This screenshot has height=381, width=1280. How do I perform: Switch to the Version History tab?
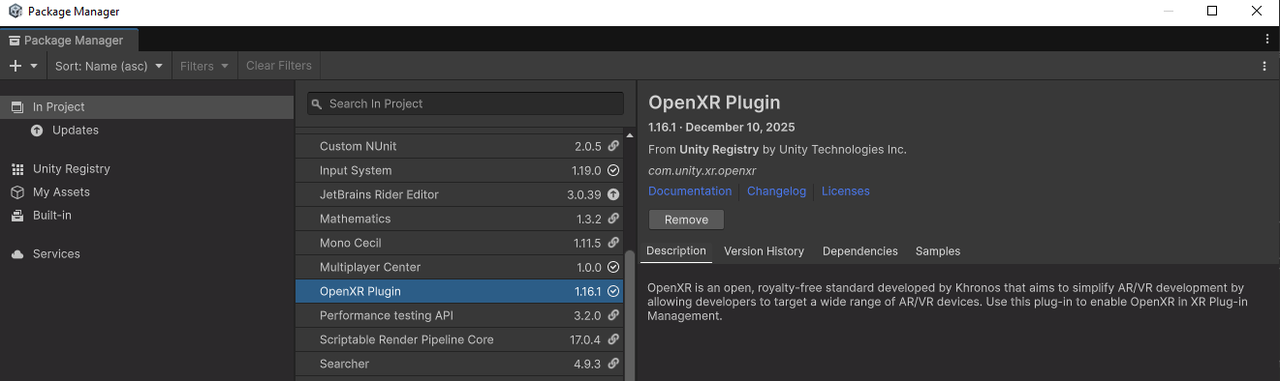[x=764, y=251]
